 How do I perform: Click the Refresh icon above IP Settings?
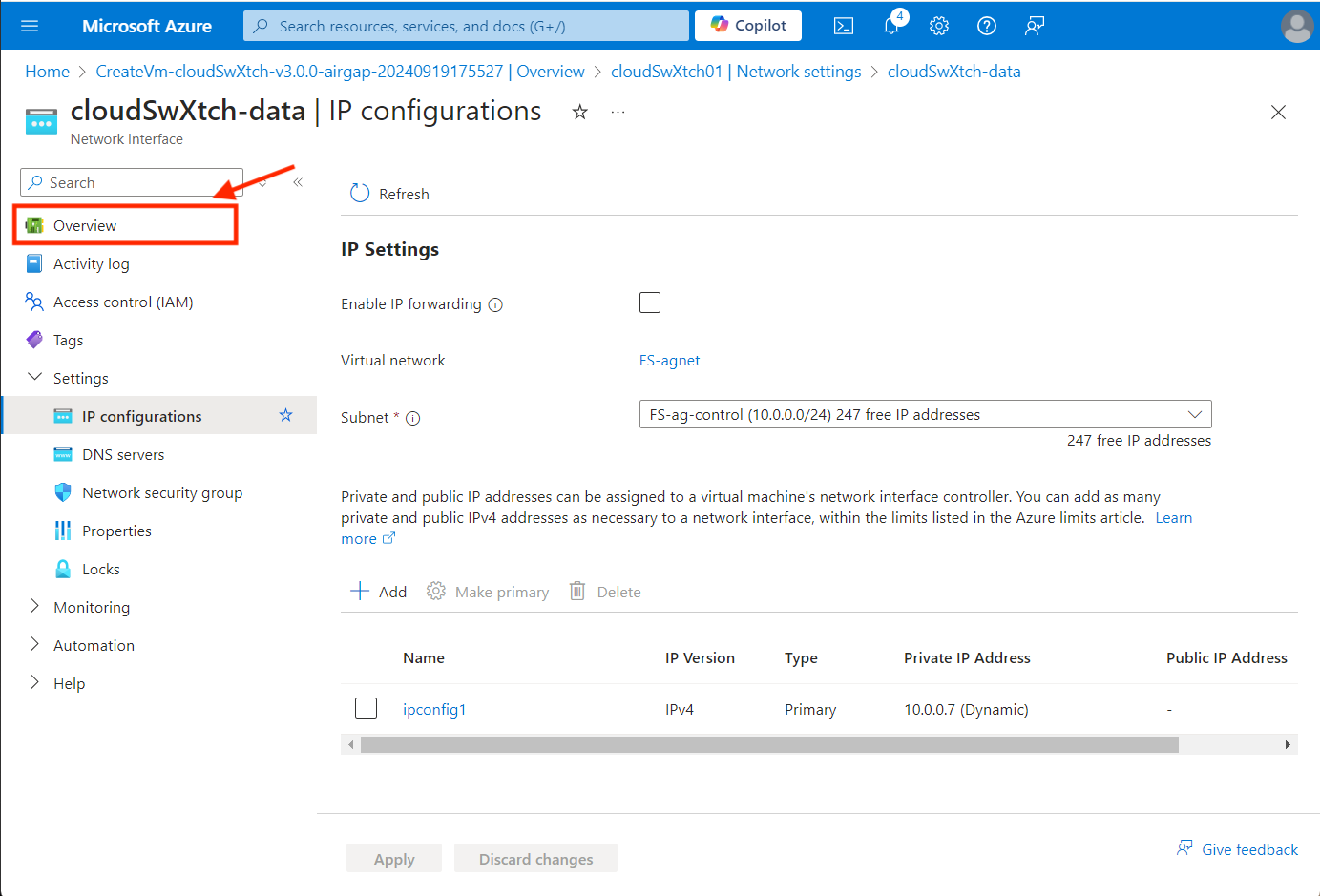coord(359,192)
